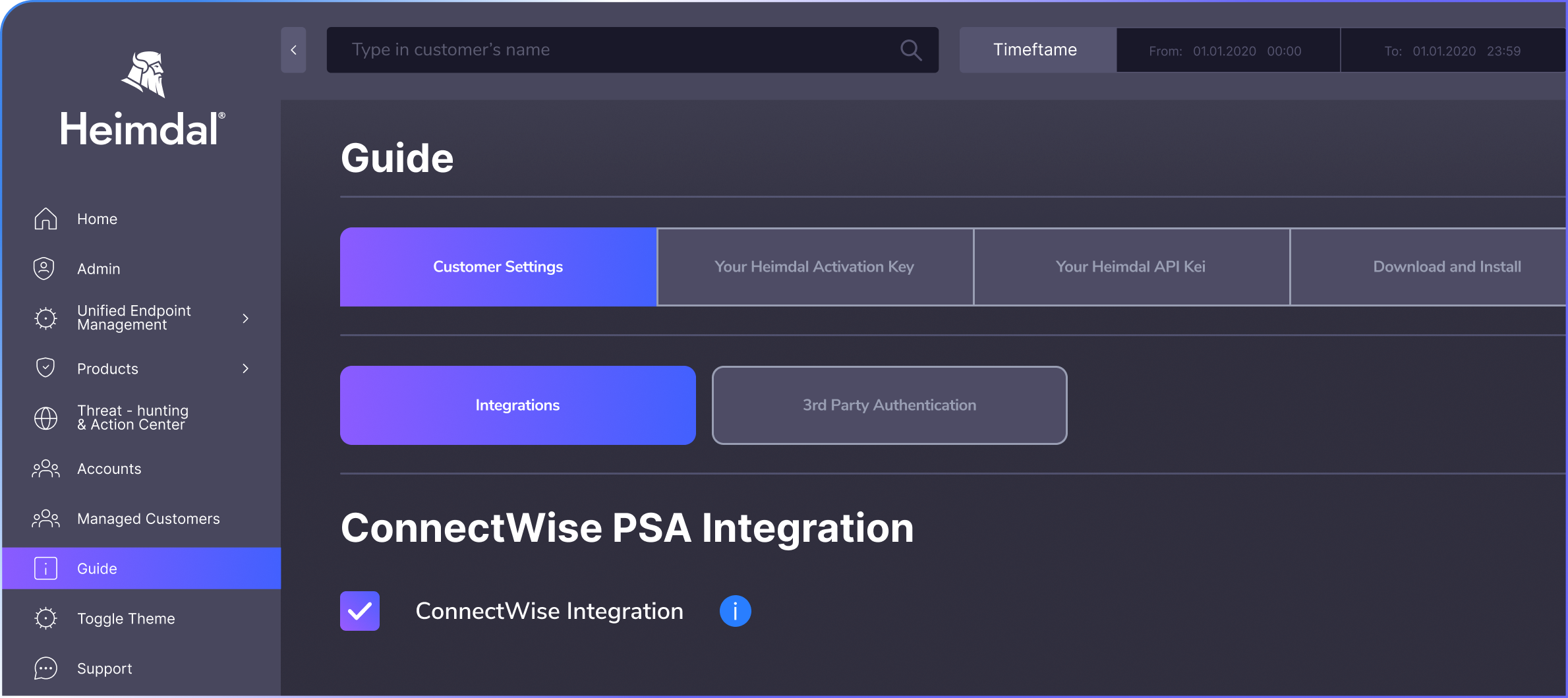Image resolution: width=1568 pixels, height=698 pixels.
Task: Click the Heimdal viking logo
Action: 144,74
